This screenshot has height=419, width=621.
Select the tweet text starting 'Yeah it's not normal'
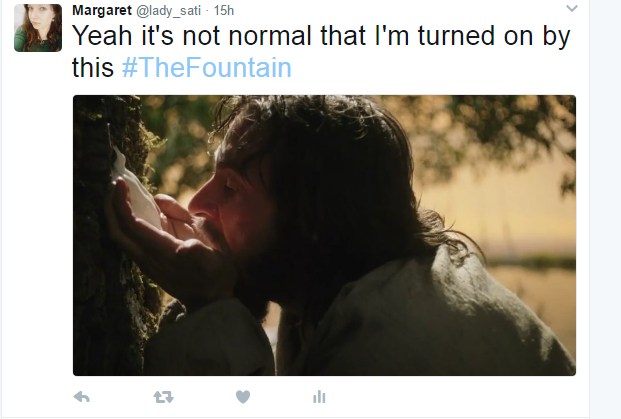tap(321, 51)
